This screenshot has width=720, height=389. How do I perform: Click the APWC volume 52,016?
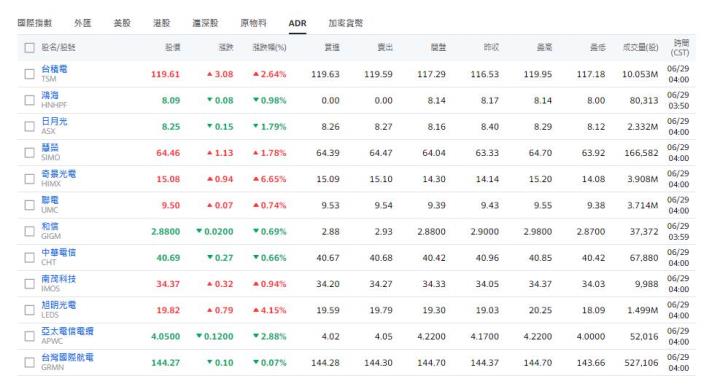click(x=644, y=336)
